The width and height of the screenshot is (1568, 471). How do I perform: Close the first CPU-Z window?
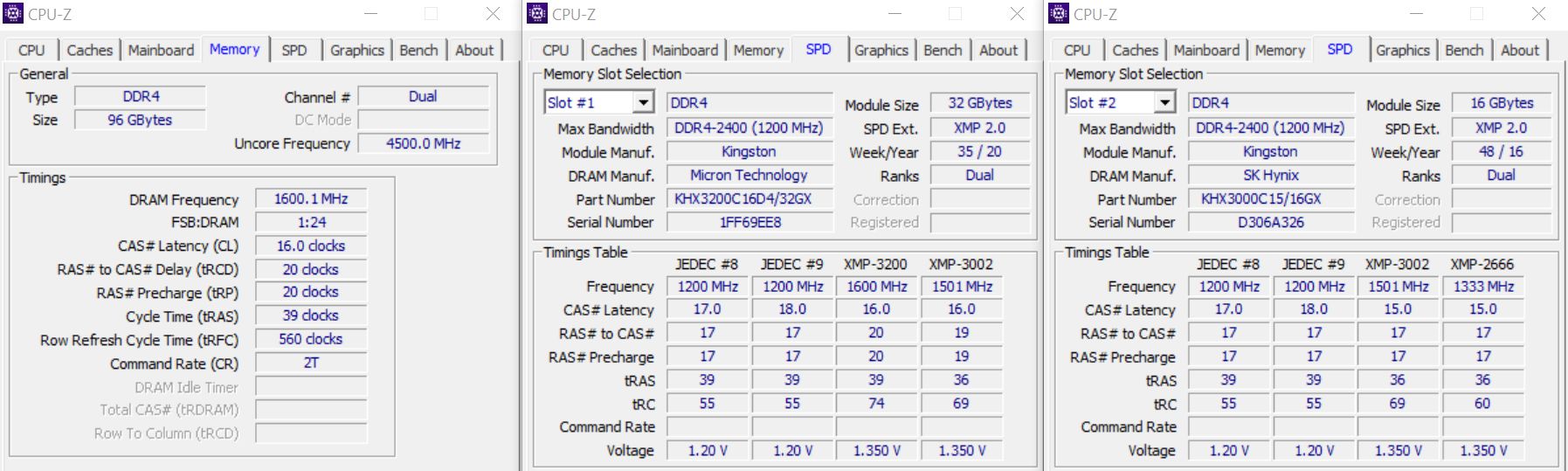click(x=493, y=14)
